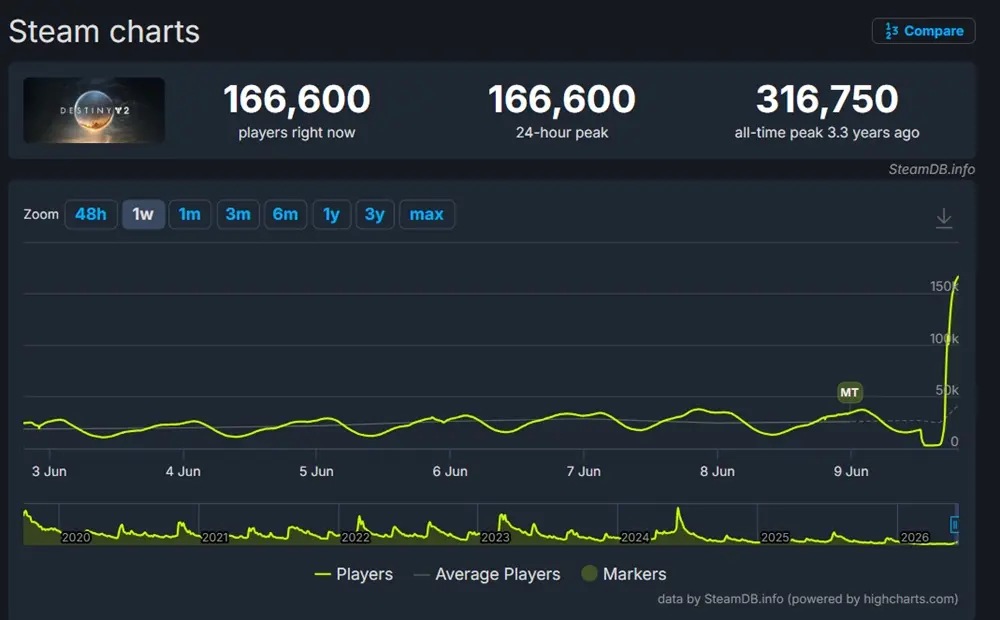Toggle Markers visibility in legend
Viewport: 1000px width, 620px height.
pos(624,574)
